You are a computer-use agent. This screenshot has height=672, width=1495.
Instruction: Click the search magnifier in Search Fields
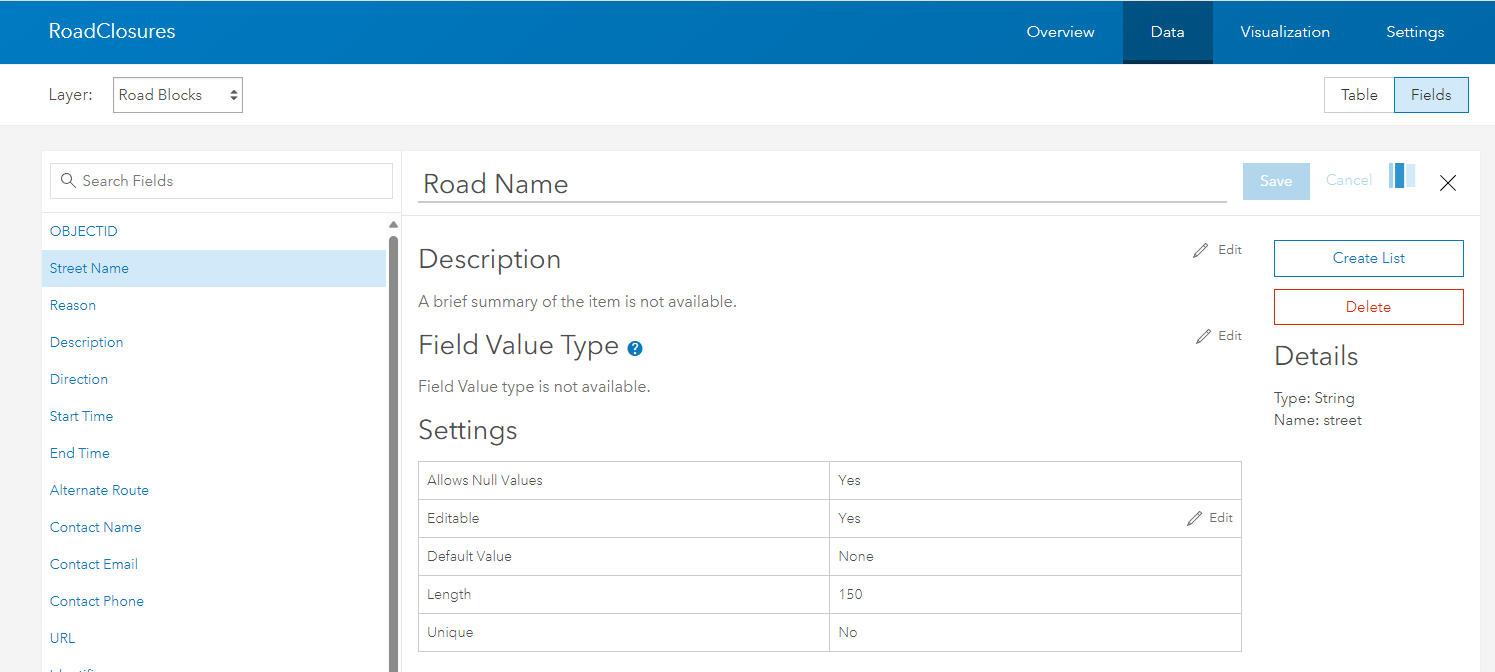(68, 180)
